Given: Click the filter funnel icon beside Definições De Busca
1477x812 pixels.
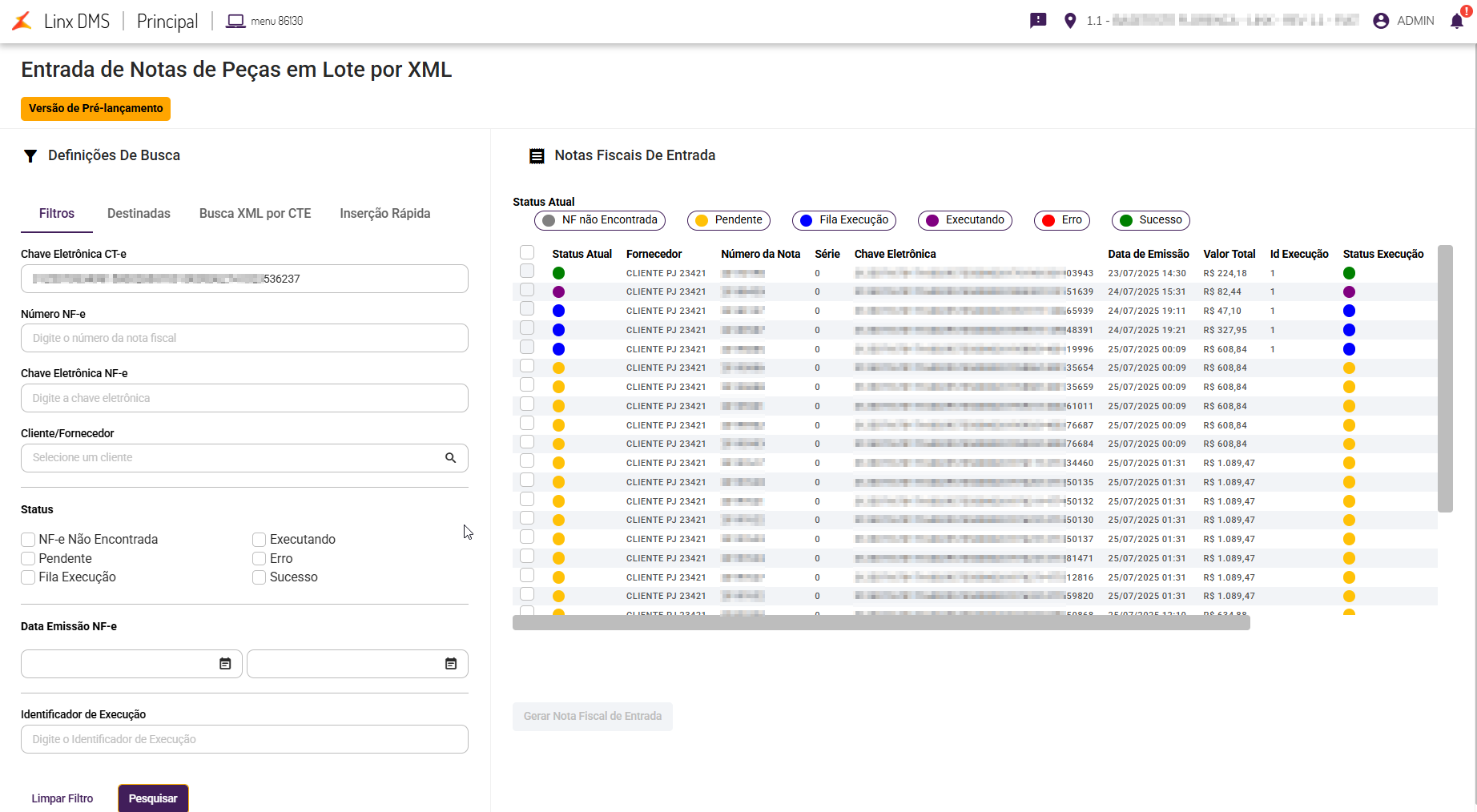Looking at the screenshot, I should pyautogui.click(x=30, y=156).
